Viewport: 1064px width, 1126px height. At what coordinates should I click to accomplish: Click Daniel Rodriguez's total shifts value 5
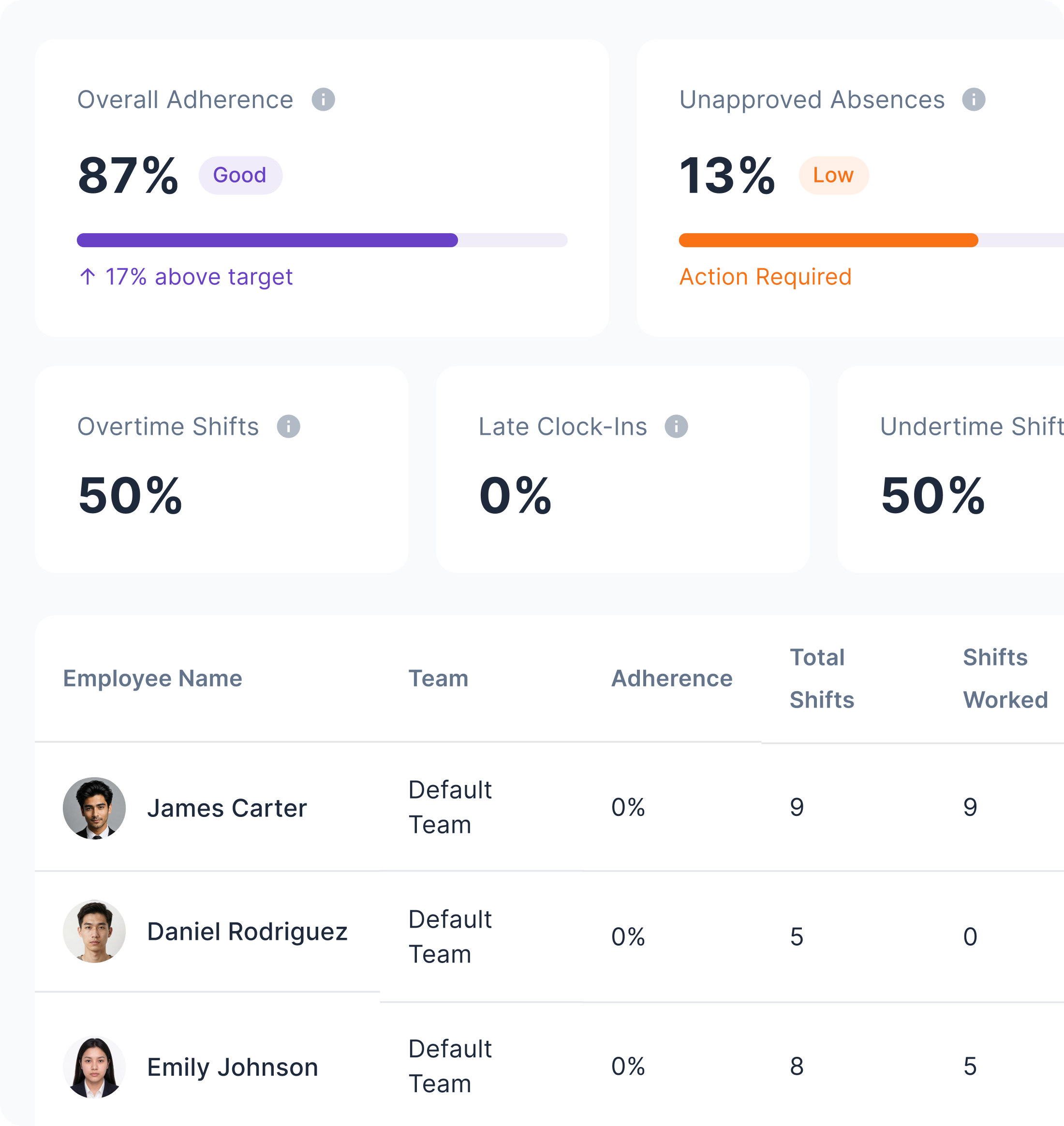click(797, 936)
